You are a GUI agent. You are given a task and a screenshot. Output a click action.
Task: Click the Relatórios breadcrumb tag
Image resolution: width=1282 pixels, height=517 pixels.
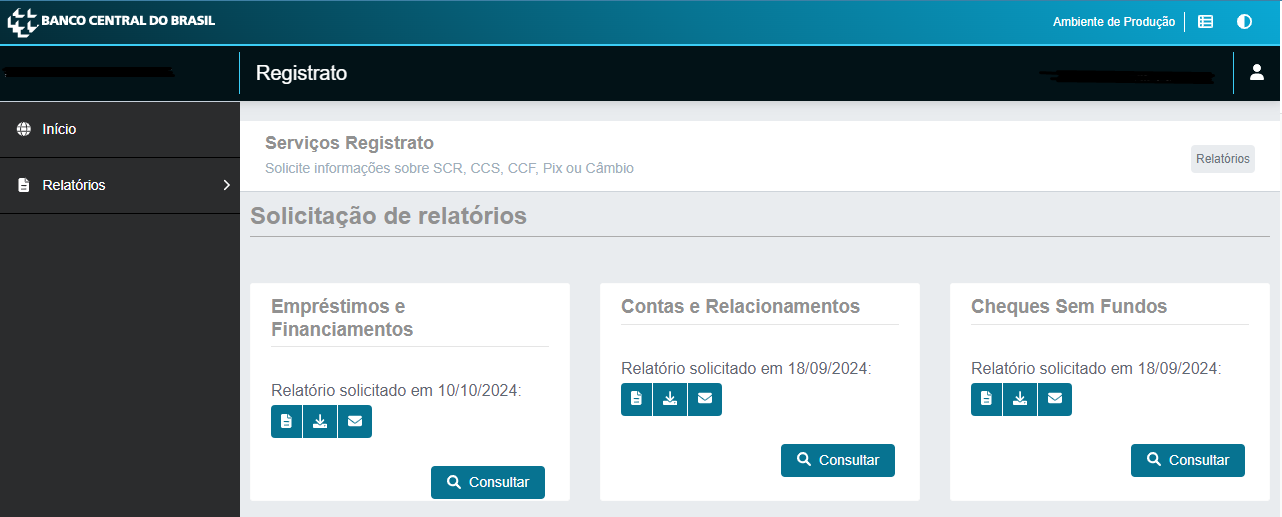1222,159
